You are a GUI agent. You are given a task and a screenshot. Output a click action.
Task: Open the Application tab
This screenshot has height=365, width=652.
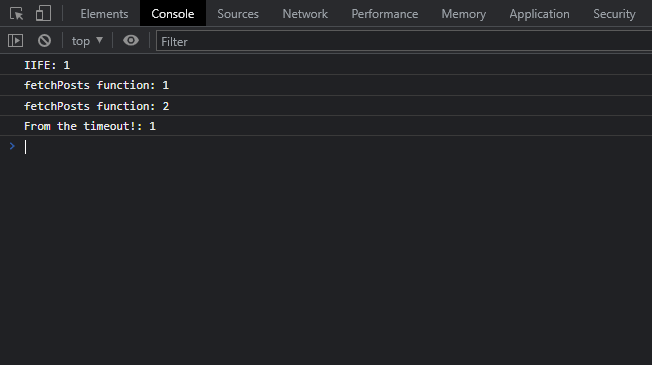pyautogui.click(x=539, y=14)
